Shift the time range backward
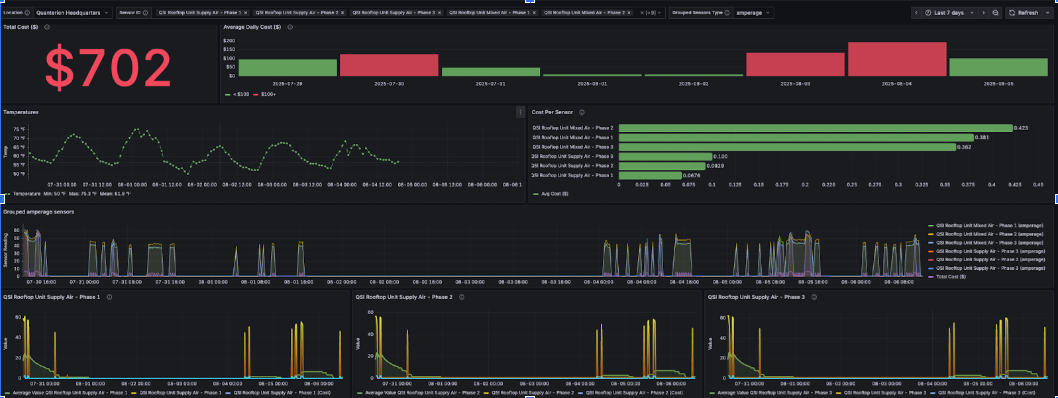Image resolution: width=1058 pixels, height=398 pixels. click(x=916, y=13)
